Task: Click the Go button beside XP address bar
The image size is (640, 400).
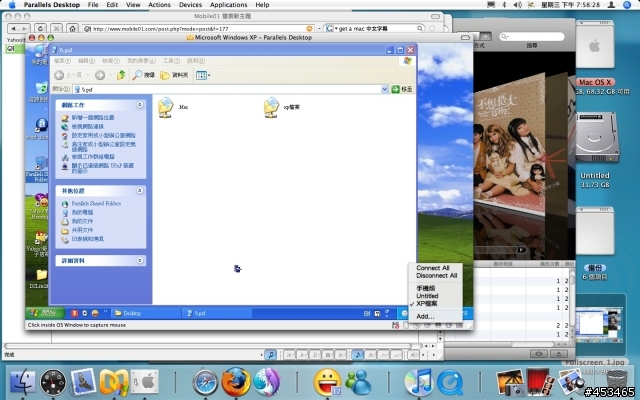Action: point(402,89)
